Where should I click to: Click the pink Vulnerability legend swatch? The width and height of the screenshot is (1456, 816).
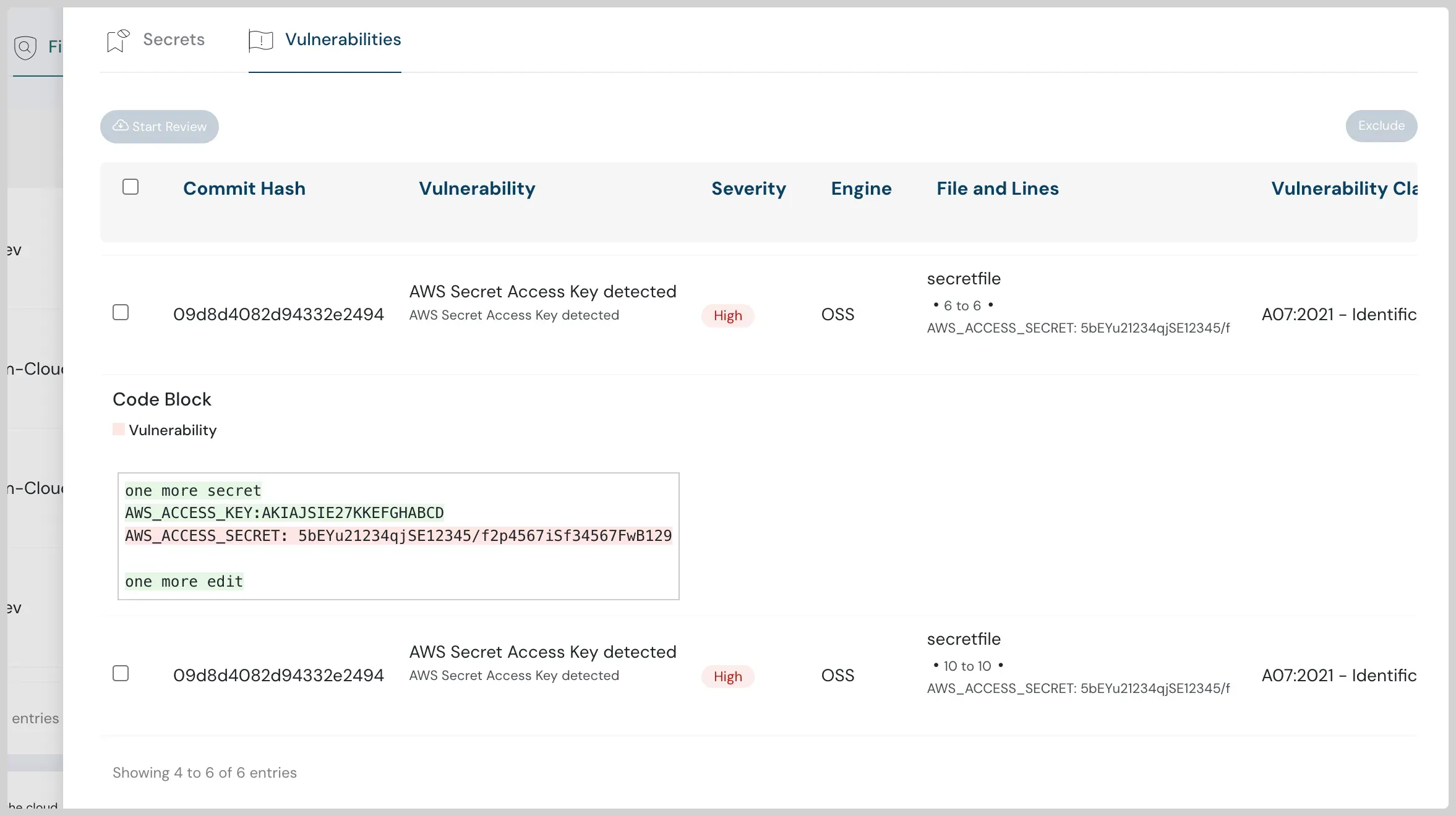point(118,430)
